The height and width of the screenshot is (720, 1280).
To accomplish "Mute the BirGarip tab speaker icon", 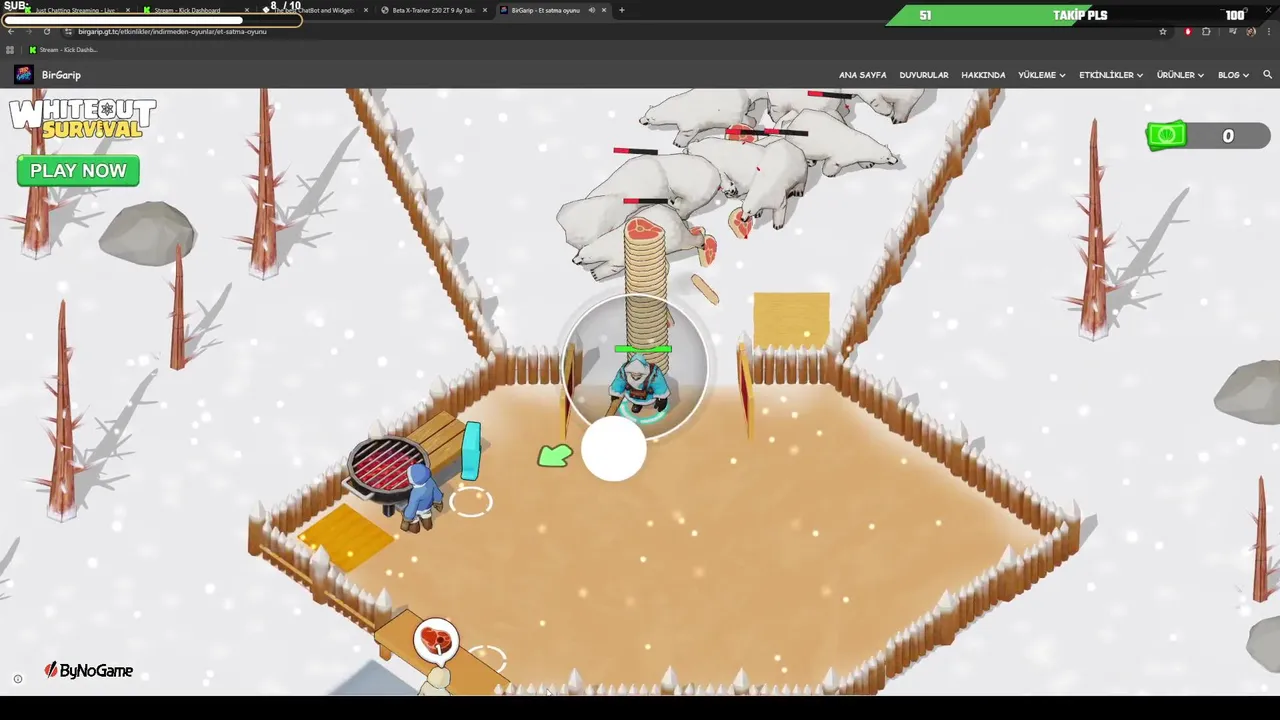I will [591, 10].
